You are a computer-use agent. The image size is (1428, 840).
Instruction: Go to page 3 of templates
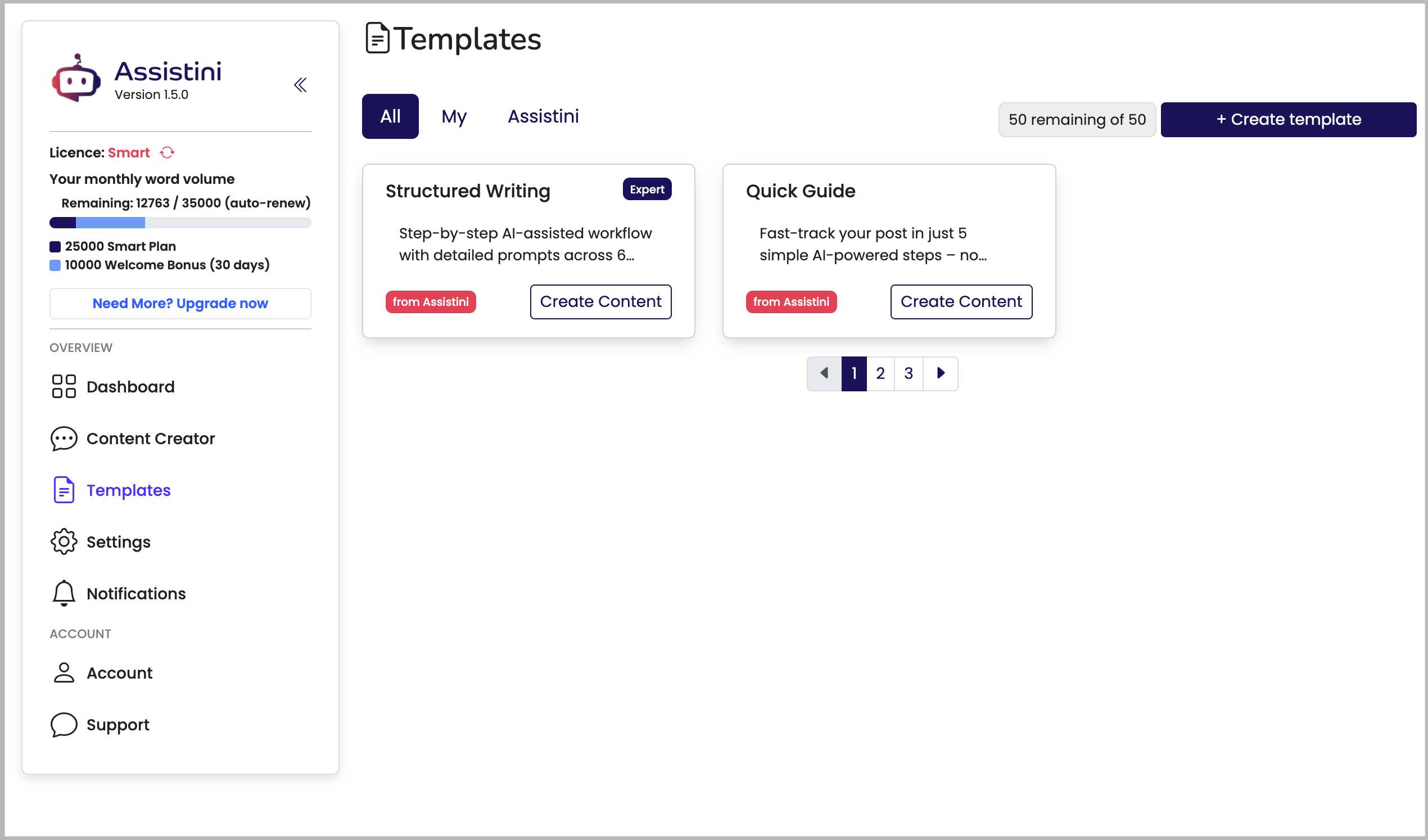tap(909, 373)
